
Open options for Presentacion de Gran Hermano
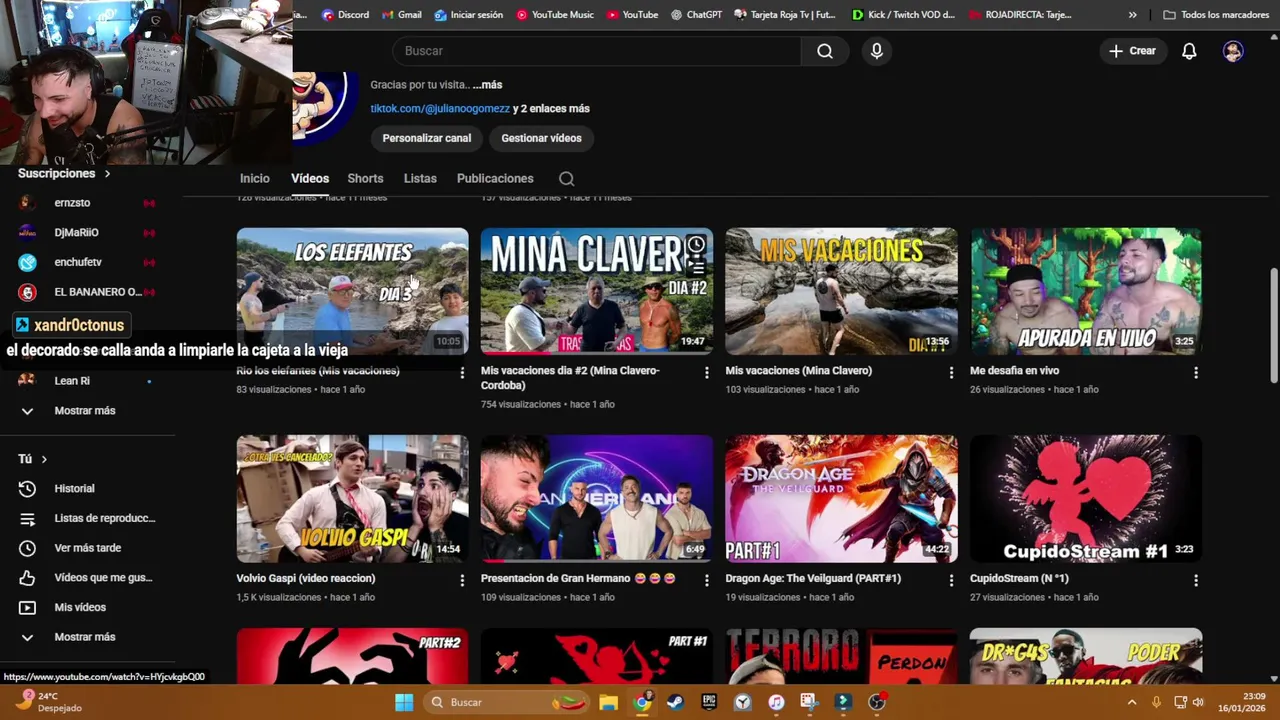[x=706, y=580]
